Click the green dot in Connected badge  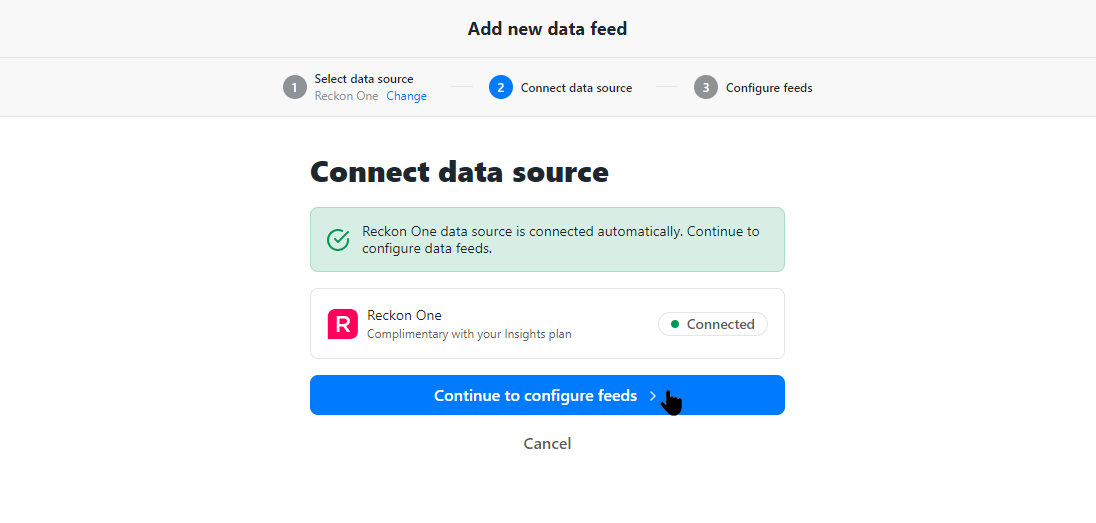675,324
